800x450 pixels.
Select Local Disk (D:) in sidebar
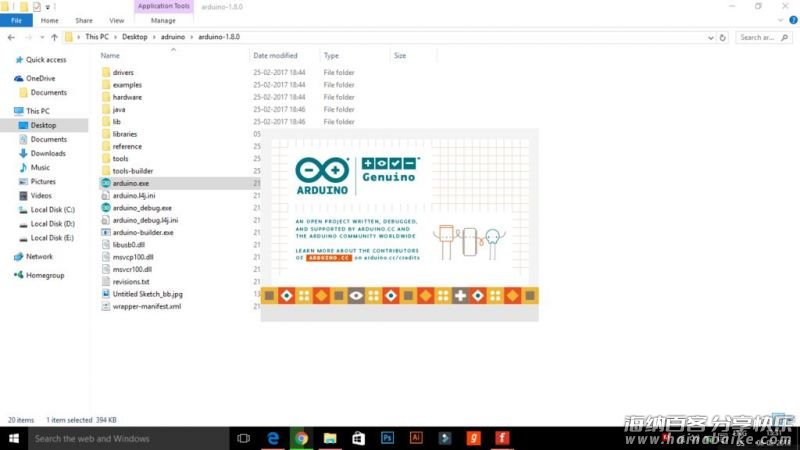point(52,224)
